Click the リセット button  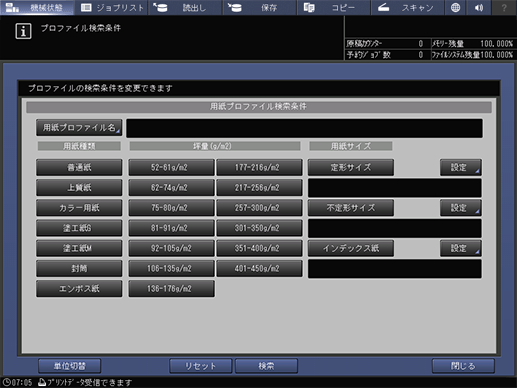click(x=201, y=366)
